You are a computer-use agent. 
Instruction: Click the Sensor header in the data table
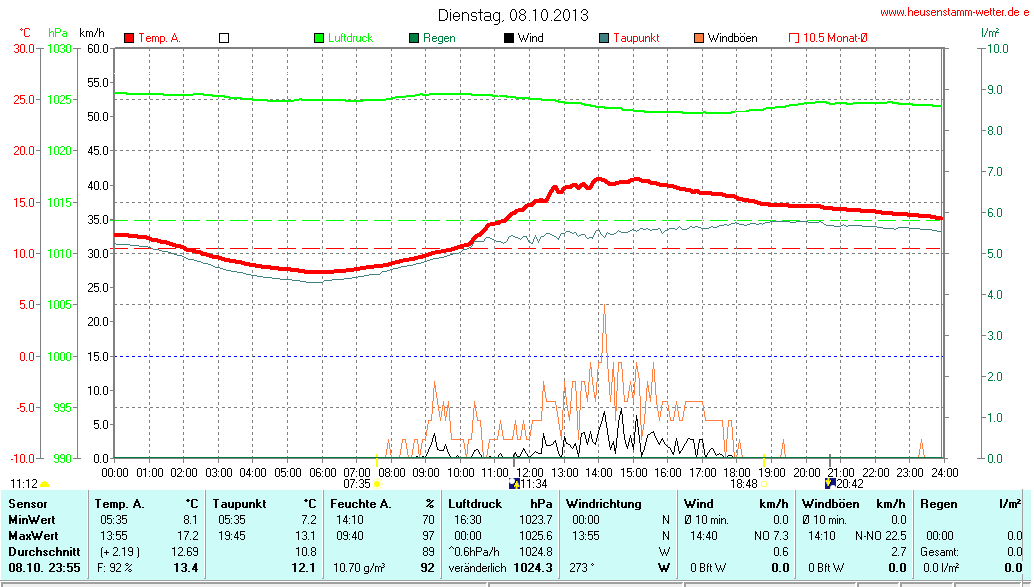click(27, 503)
